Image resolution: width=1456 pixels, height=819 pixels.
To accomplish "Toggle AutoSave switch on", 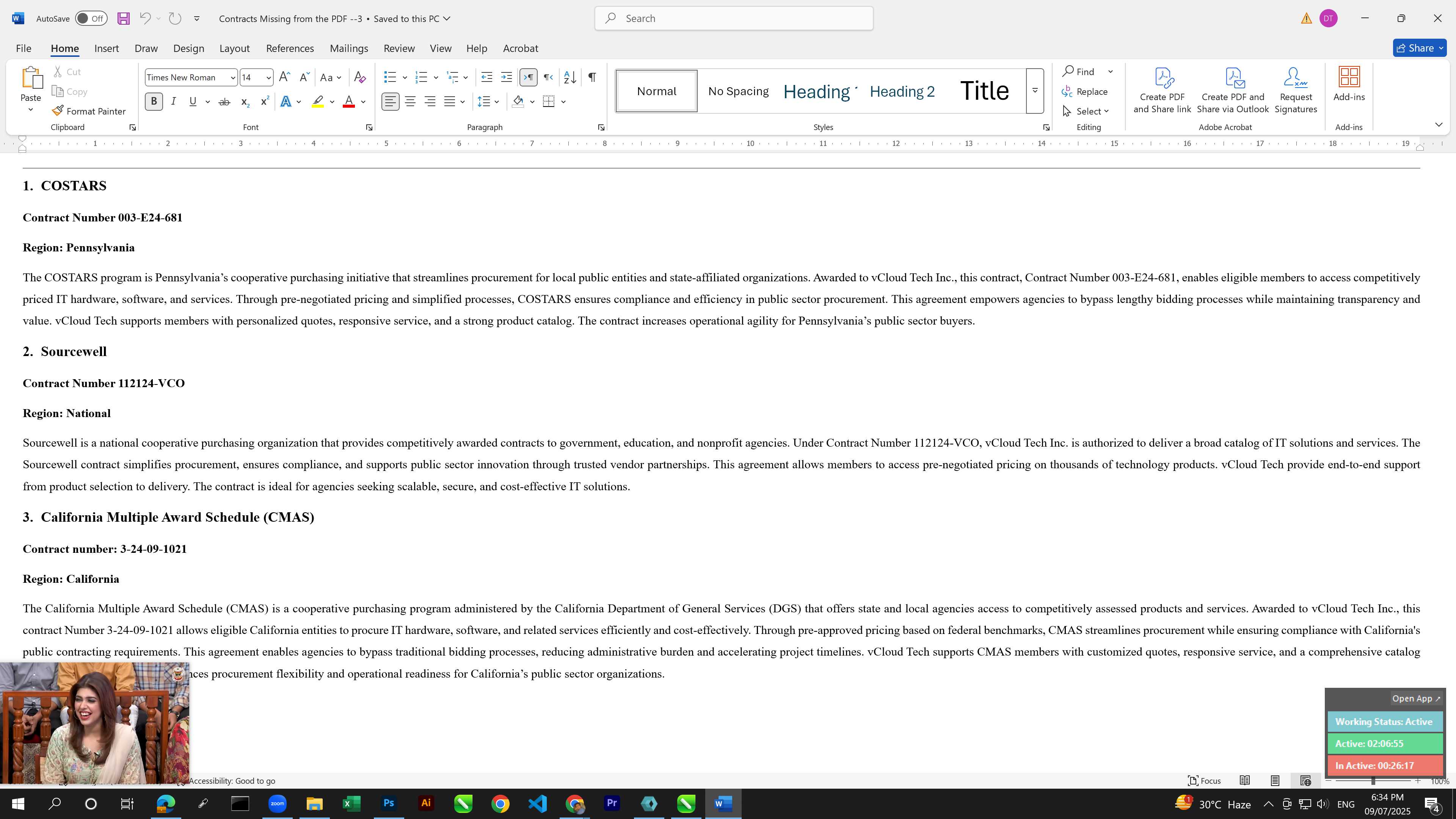I will (91, 19).
